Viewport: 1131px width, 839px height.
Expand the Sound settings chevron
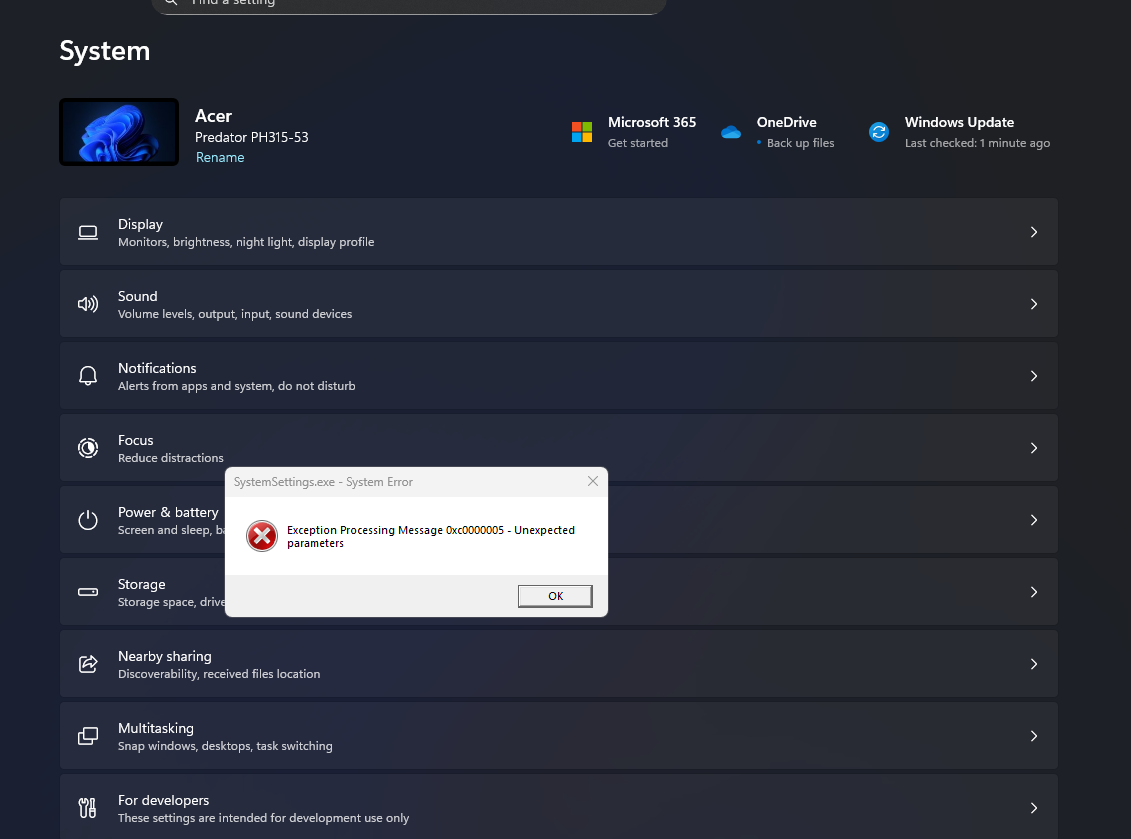click(1034, 304)
